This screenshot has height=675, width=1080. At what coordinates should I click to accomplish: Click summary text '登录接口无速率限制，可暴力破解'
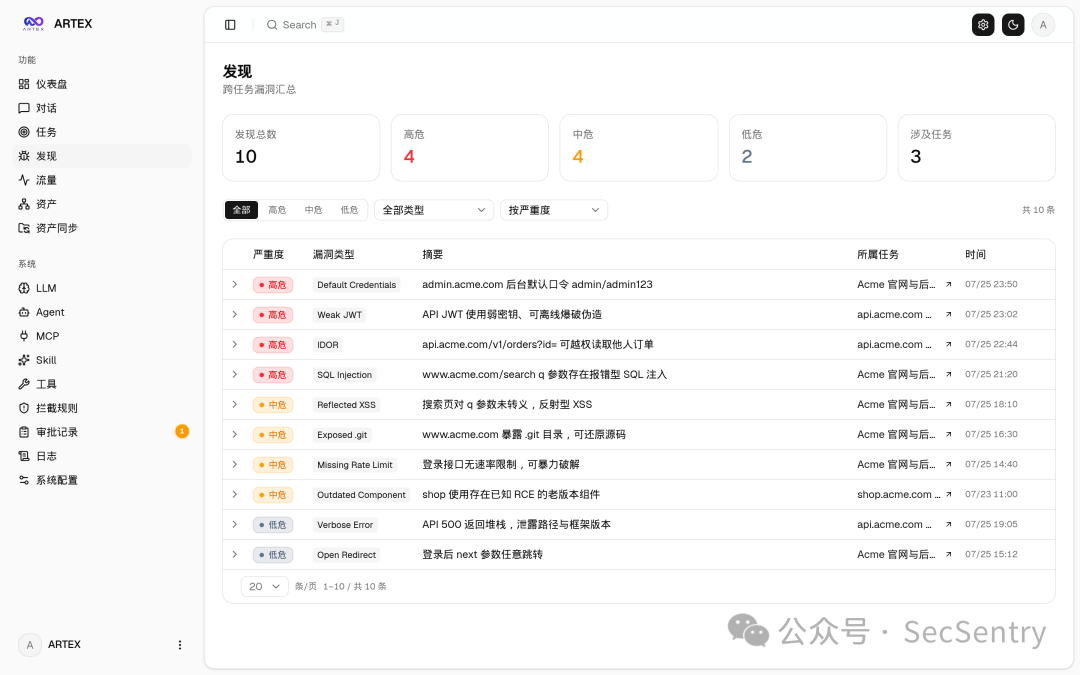pyautogui.click(x=501, y=464)
